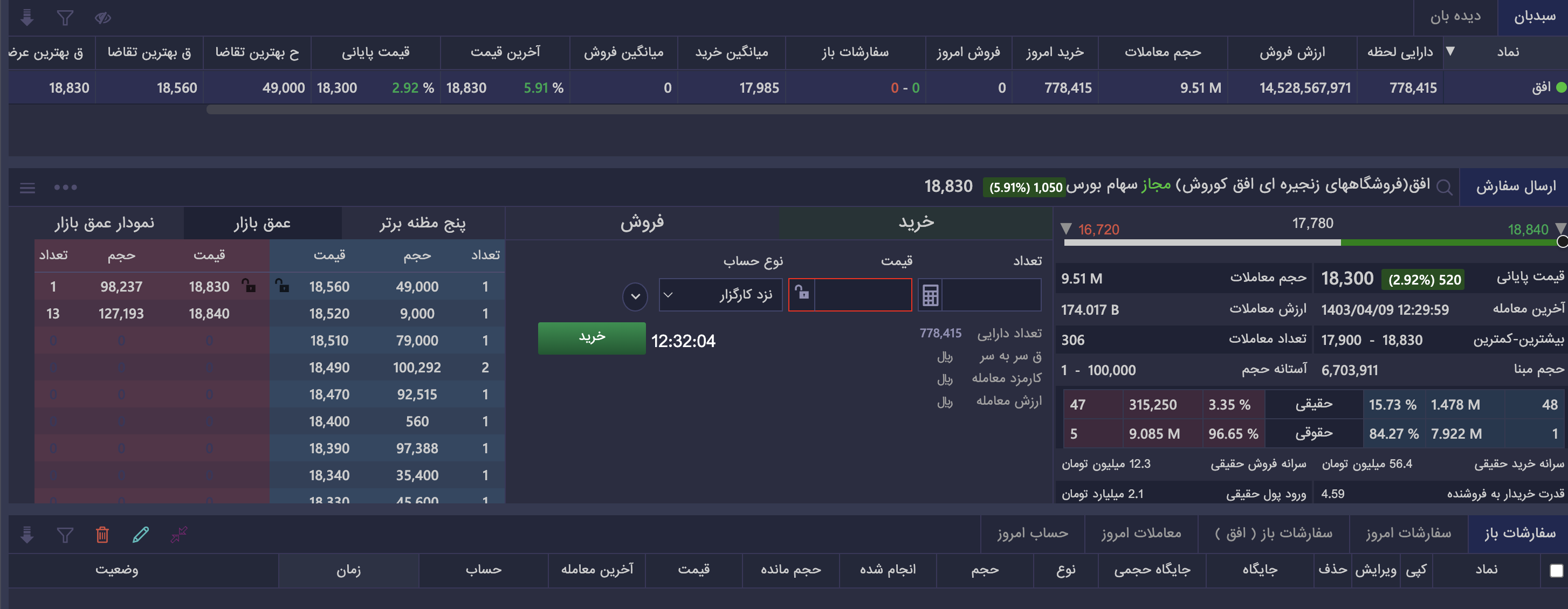Click the green خرید submit button
This screenshot has width=1568, height=609.
[x=592, y=338]
